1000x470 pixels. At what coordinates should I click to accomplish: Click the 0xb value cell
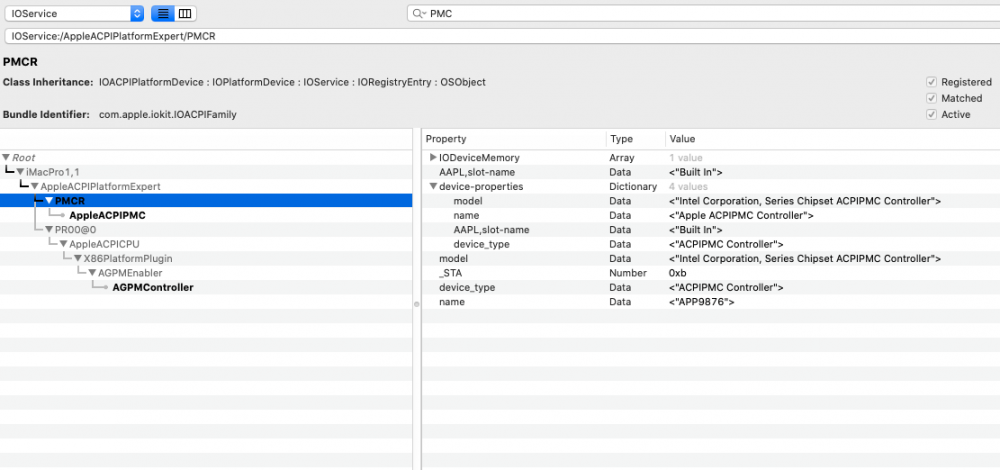[x=677, y=273]
